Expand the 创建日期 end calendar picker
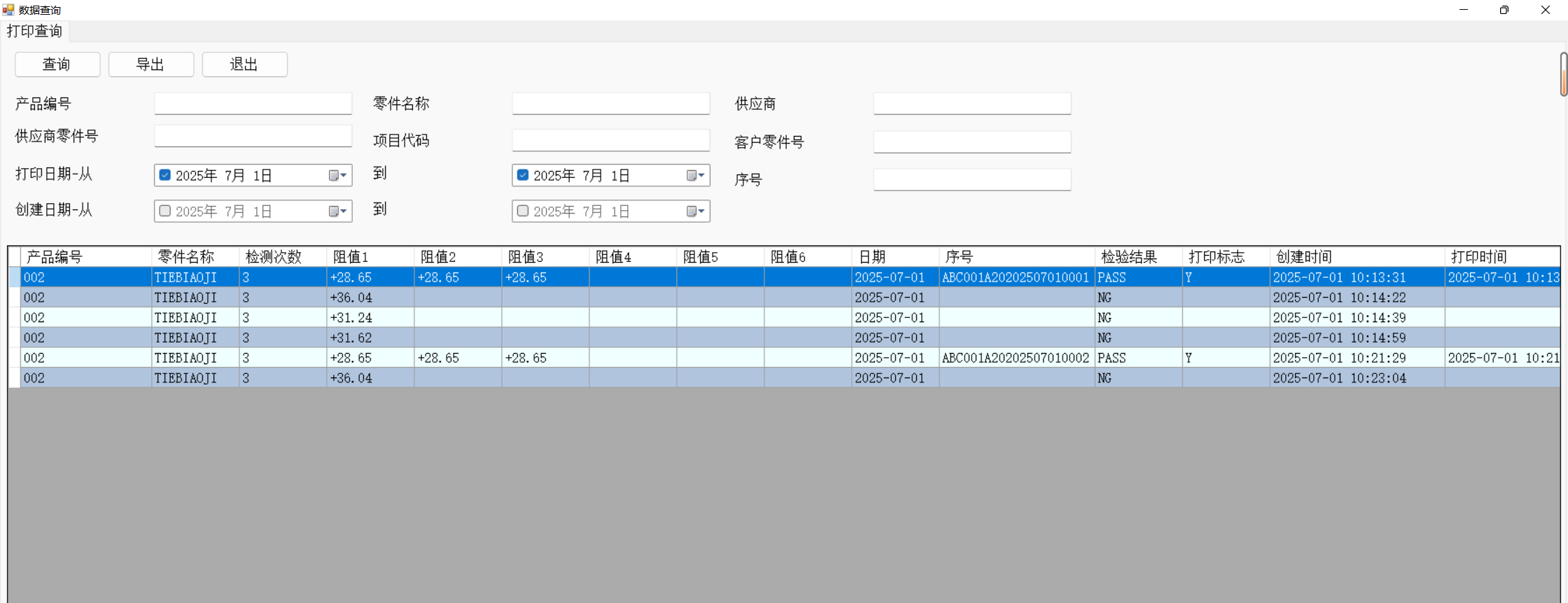The width and height of the screenshot is (1568, 603). tap(696, 211)
